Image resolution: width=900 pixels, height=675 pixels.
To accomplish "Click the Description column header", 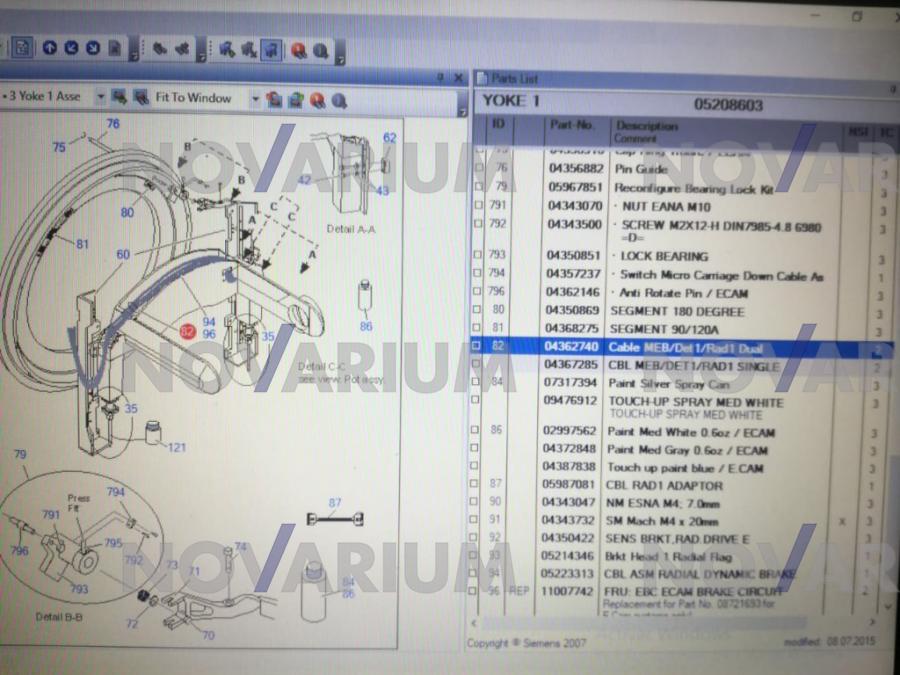I will coord(646,127).
